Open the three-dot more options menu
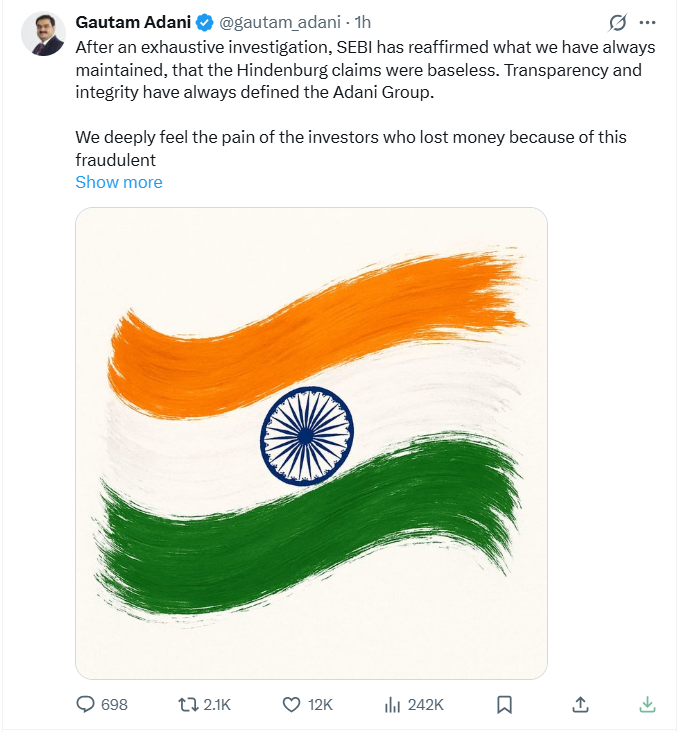679x732 pixels. click(651, 22)
